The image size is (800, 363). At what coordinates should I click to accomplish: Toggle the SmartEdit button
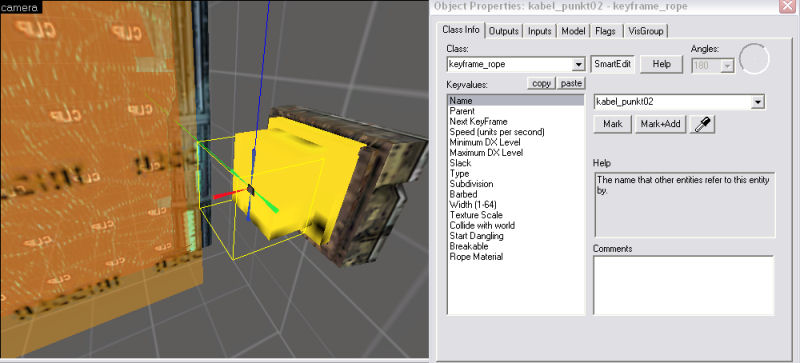[x=613, y=65]
